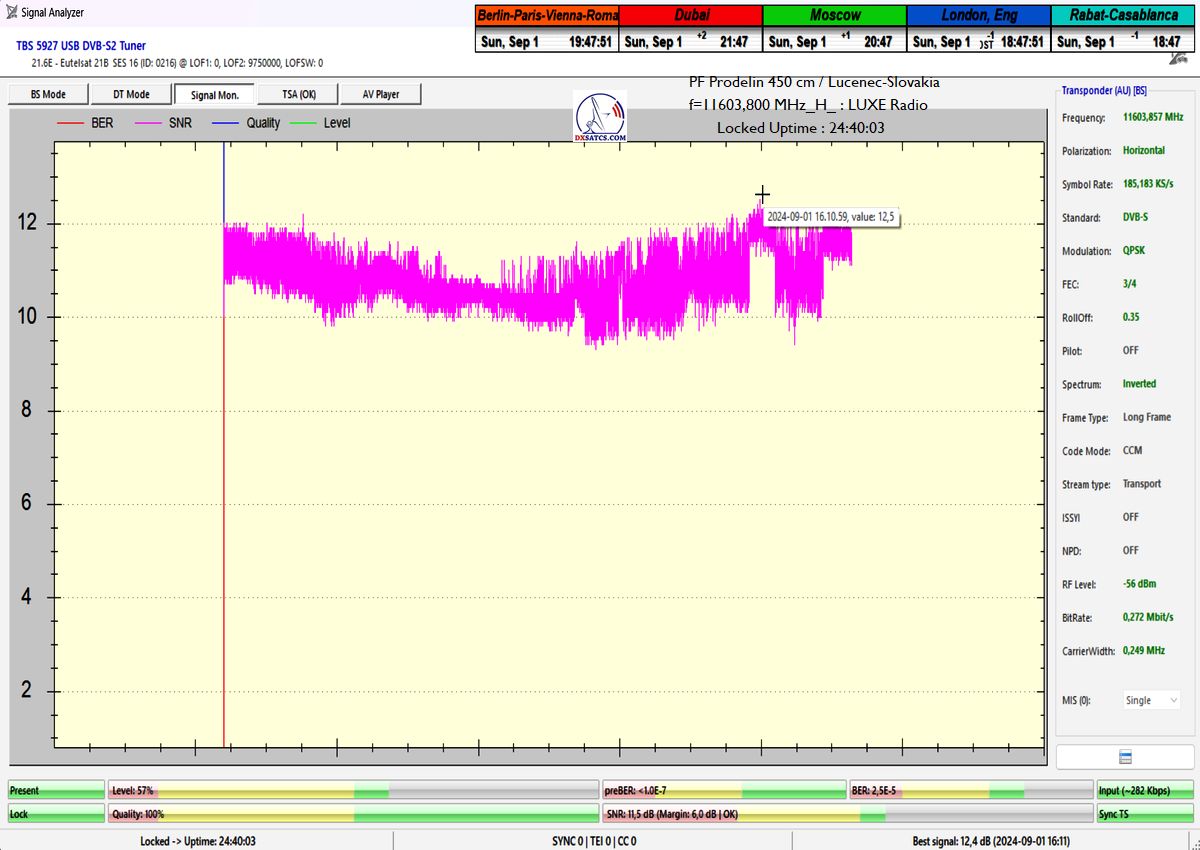Click the green Lock status indicator

tap(56, 814)
